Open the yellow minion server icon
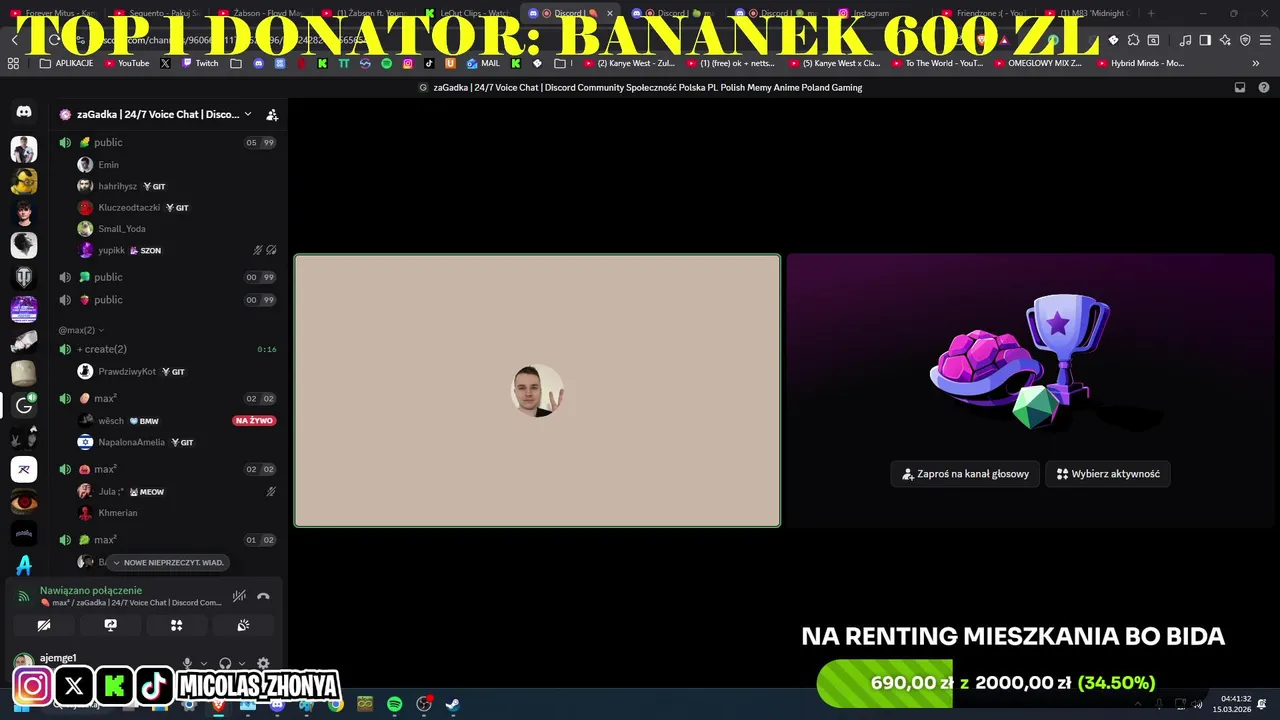 click(x=24, y=181)
